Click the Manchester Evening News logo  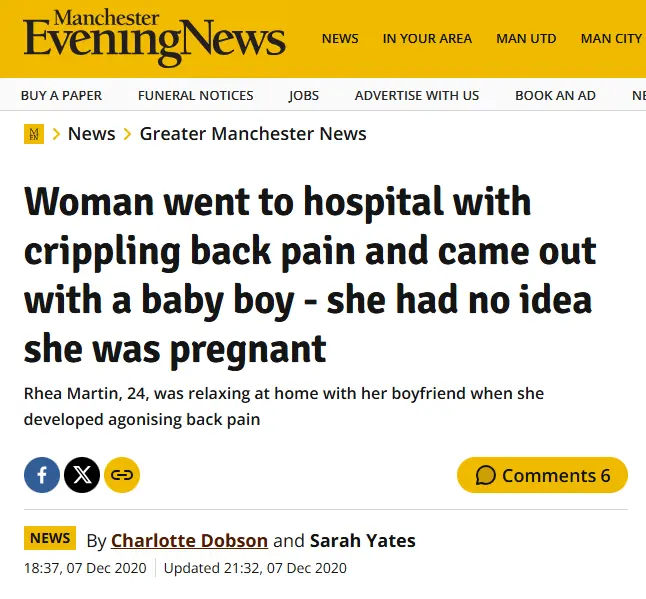pyautogui.click(x=155, y=38)
